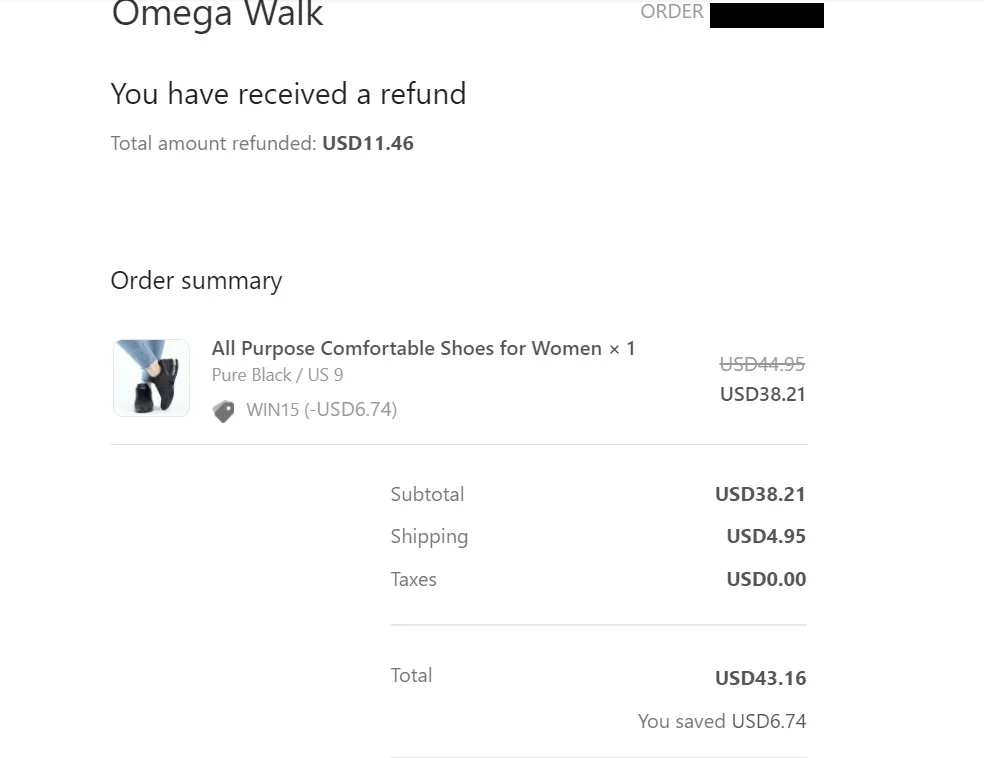Click the Shipping amount USD4.95
Viewport: 984px width, 758px height.
point(766,536)
